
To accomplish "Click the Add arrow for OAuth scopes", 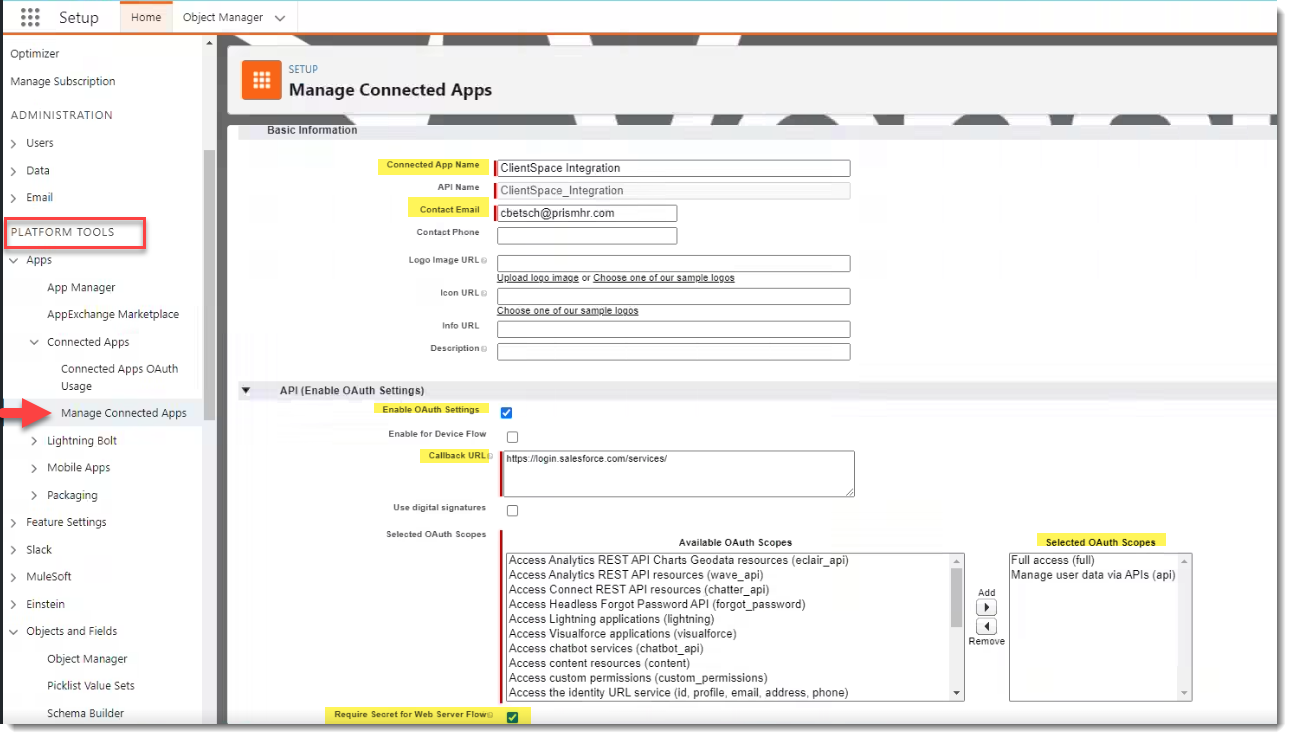I will pyautogui.click(x=986, y=608).
